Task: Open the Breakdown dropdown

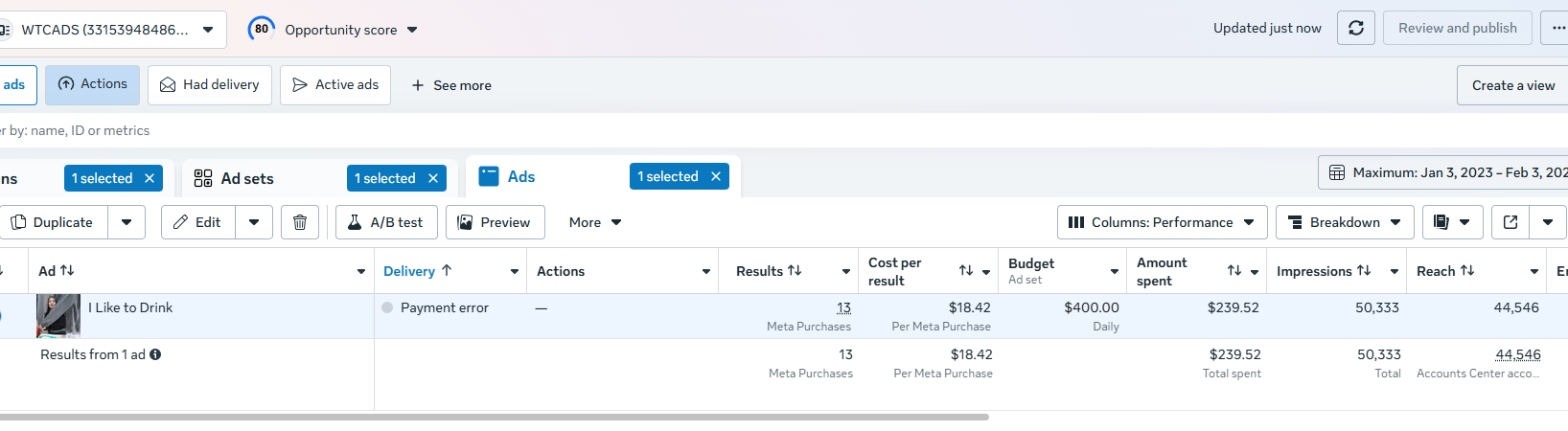Action: pos(1344,222)
